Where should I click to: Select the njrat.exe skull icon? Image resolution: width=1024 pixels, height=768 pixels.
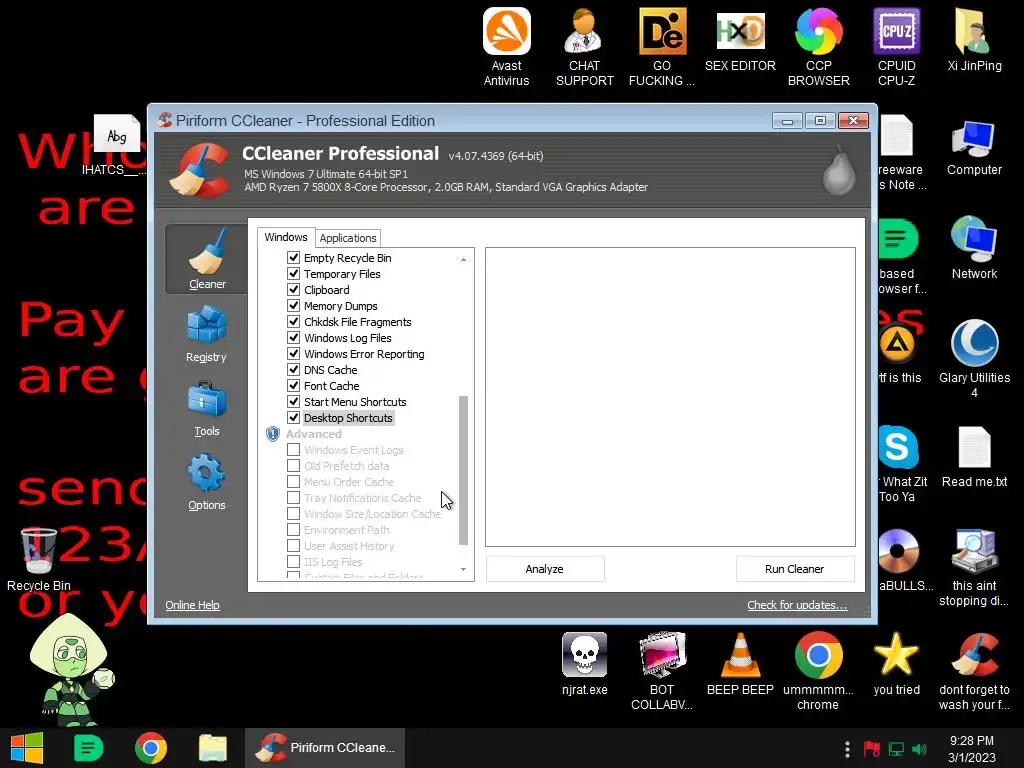point(584,664)
